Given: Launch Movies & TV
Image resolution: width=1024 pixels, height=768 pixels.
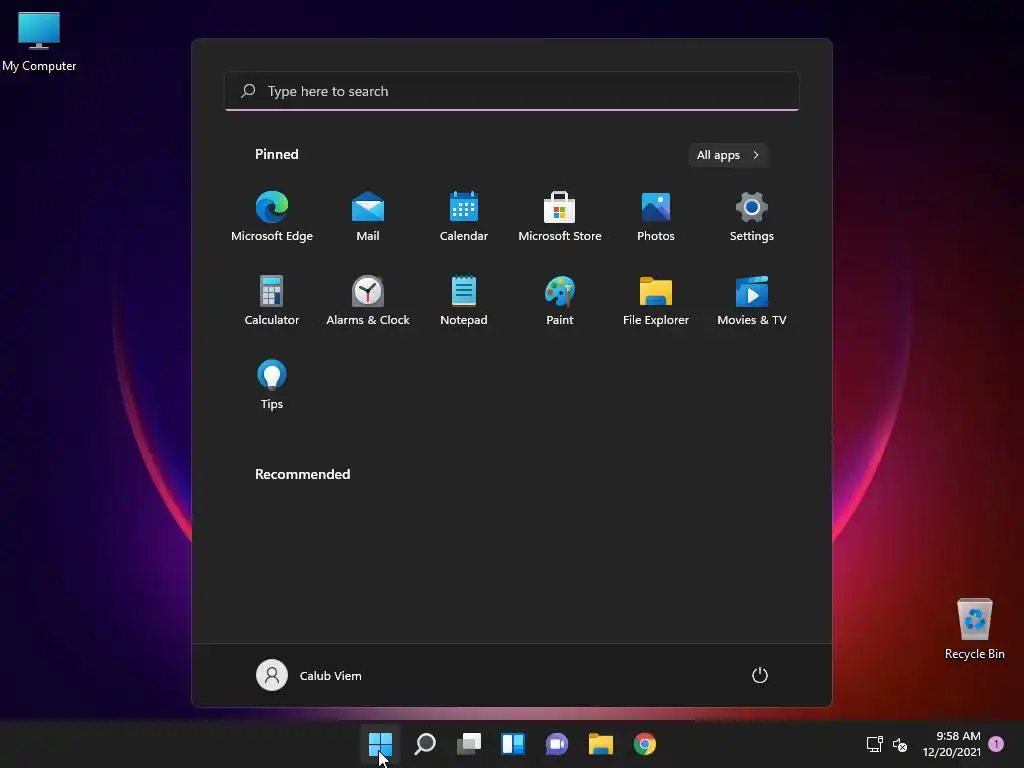Looking at the screenshot, I should (x=752, y=300).
